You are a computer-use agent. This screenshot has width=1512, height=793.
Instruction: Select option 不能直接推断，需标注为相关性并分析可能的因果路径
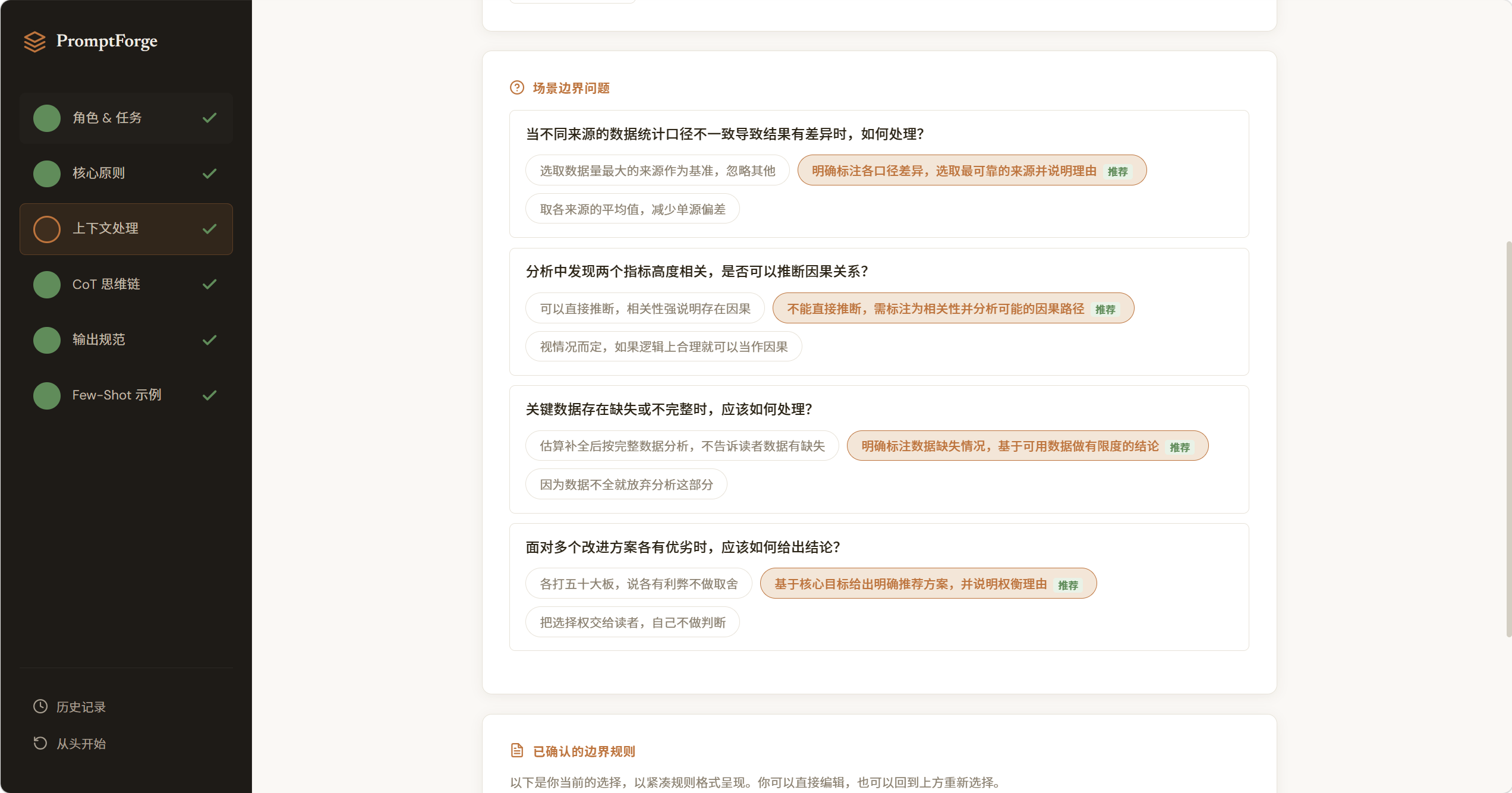953,309
